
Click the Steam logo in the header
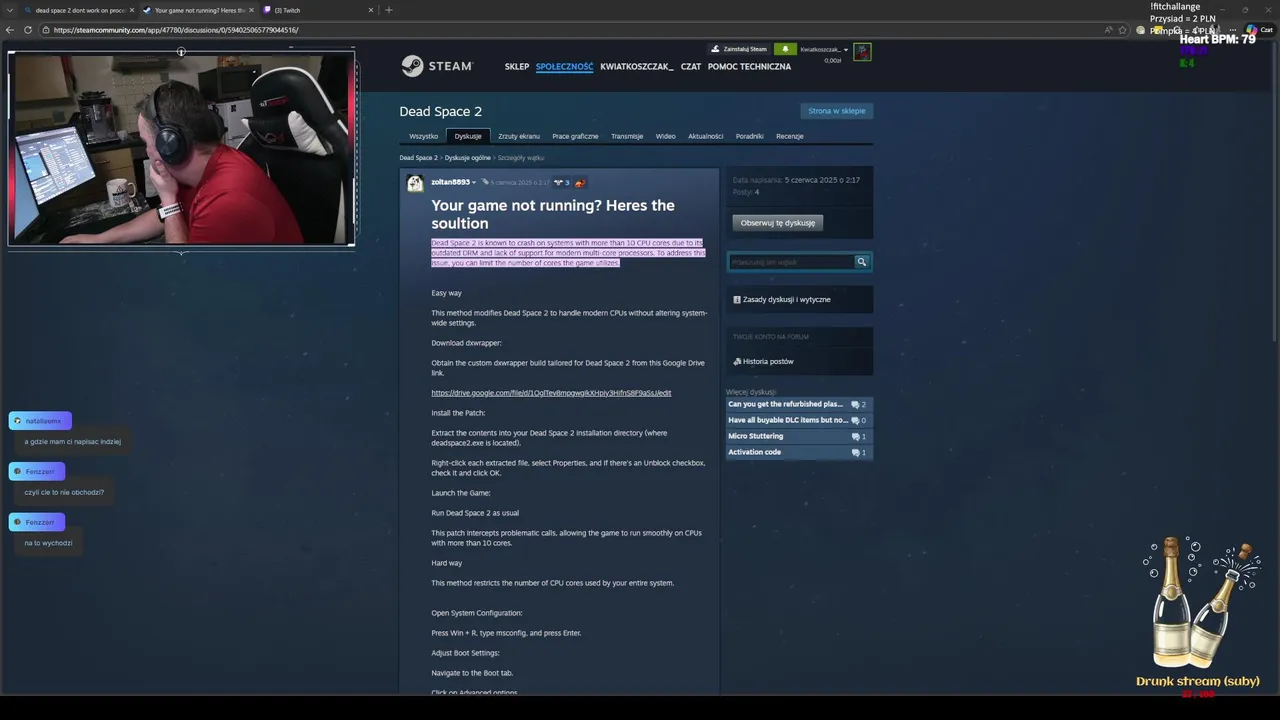click(x=436, y=66)
